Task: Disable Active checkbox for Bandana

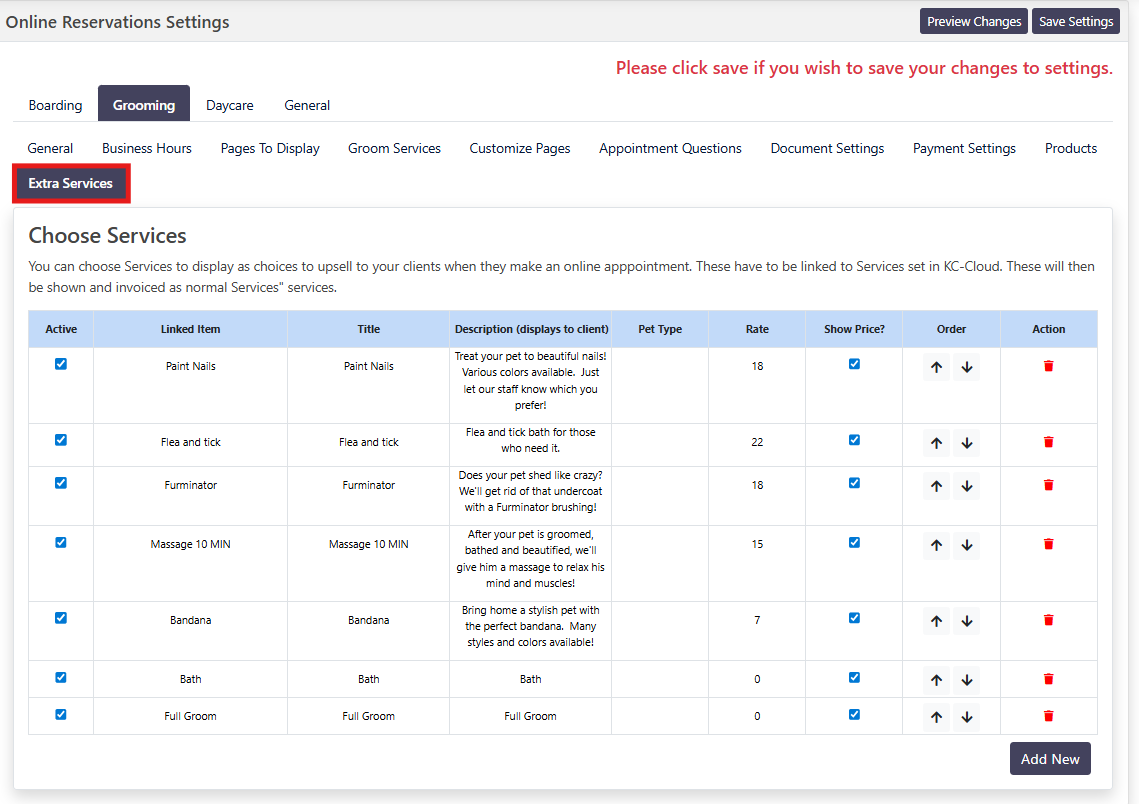Action: pos(61,618)
